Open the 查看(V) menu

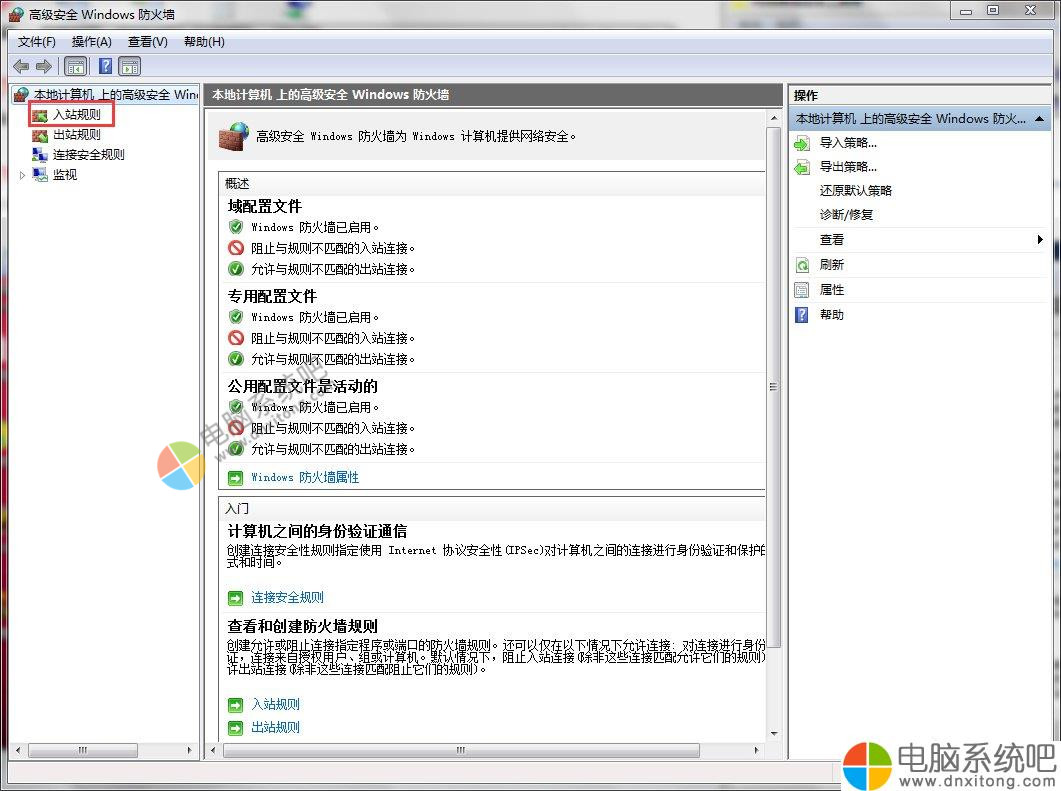[x=148, y=42]
